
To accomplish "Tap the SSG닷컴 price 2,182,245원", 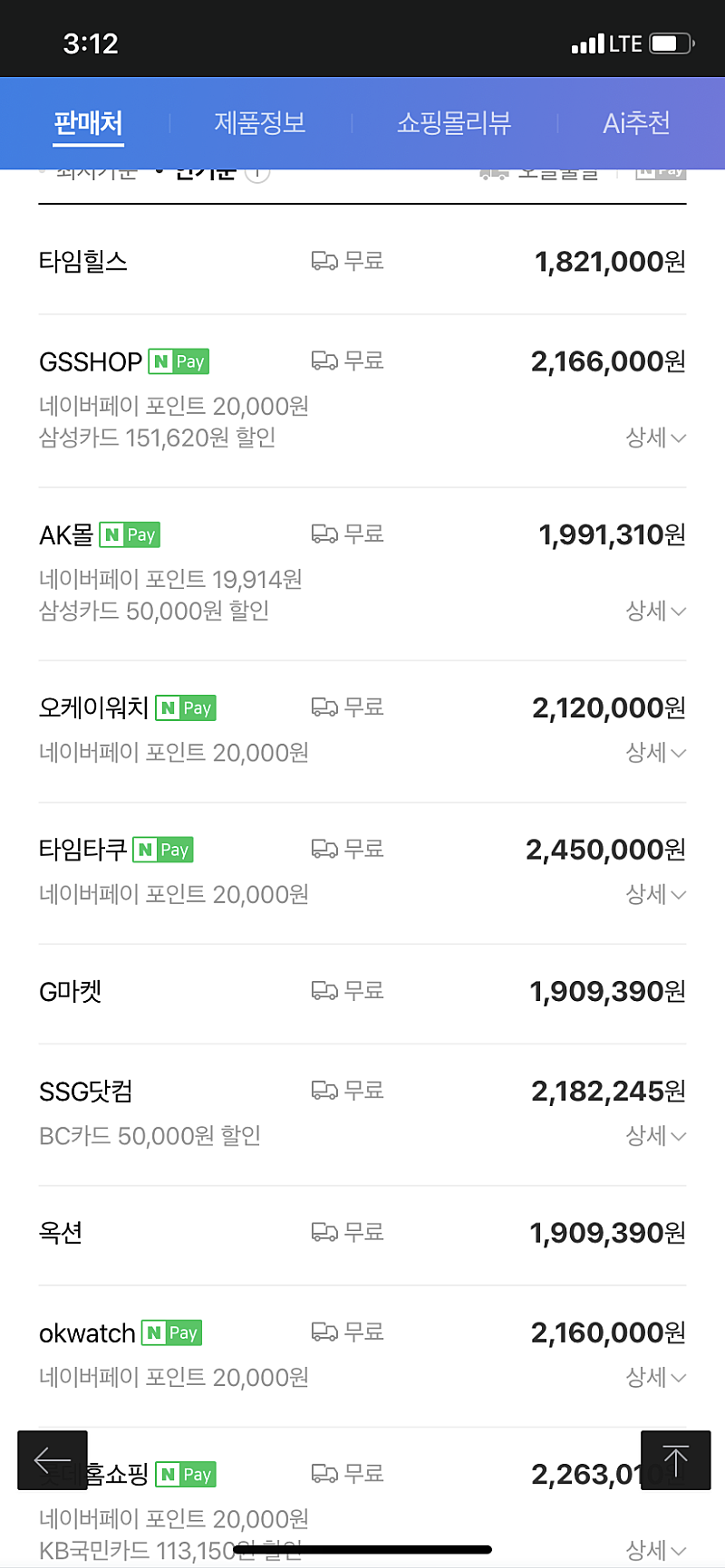I will (608, 1092).
